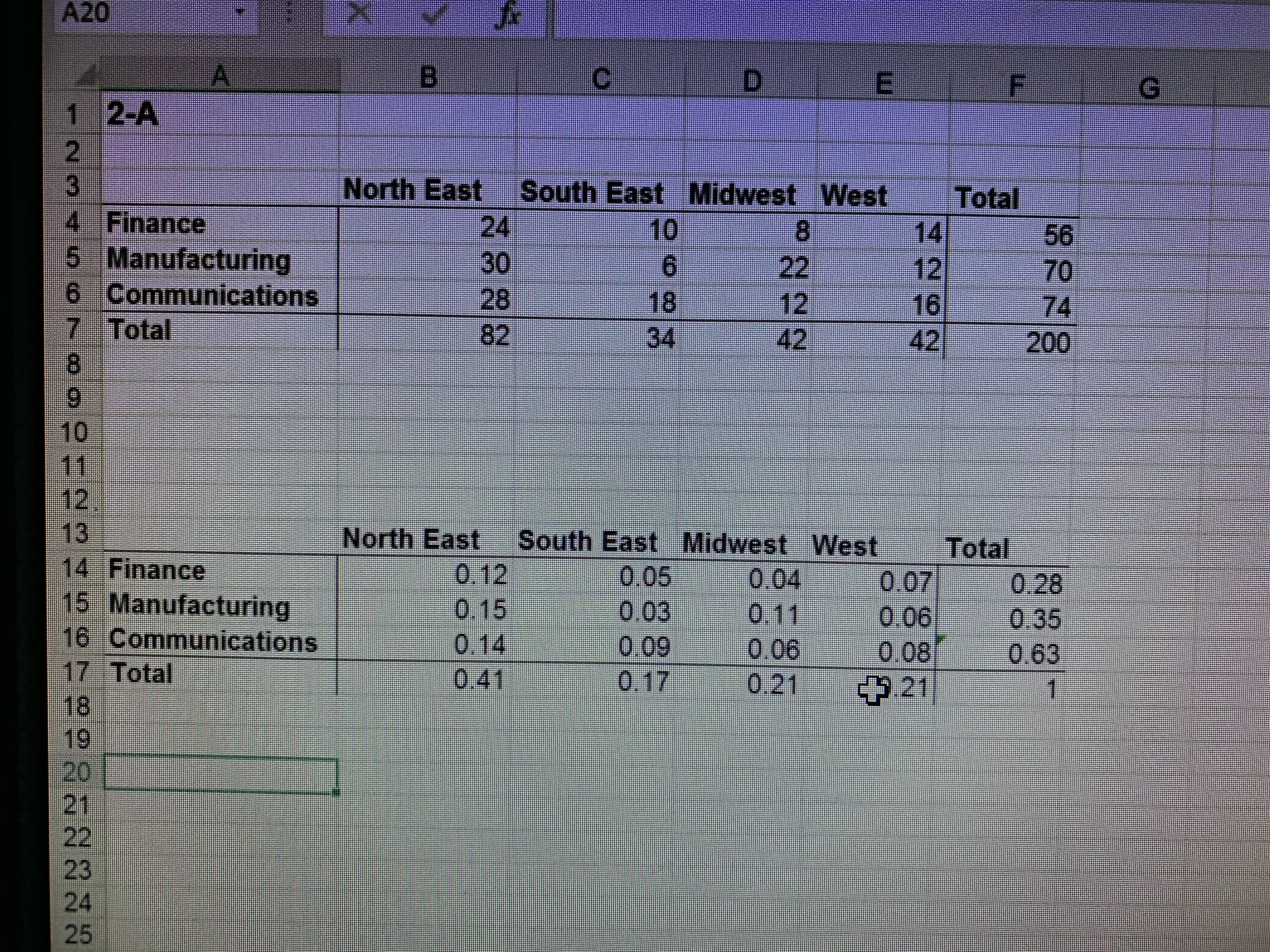Click Midwest header in row 3

(742, 195)
